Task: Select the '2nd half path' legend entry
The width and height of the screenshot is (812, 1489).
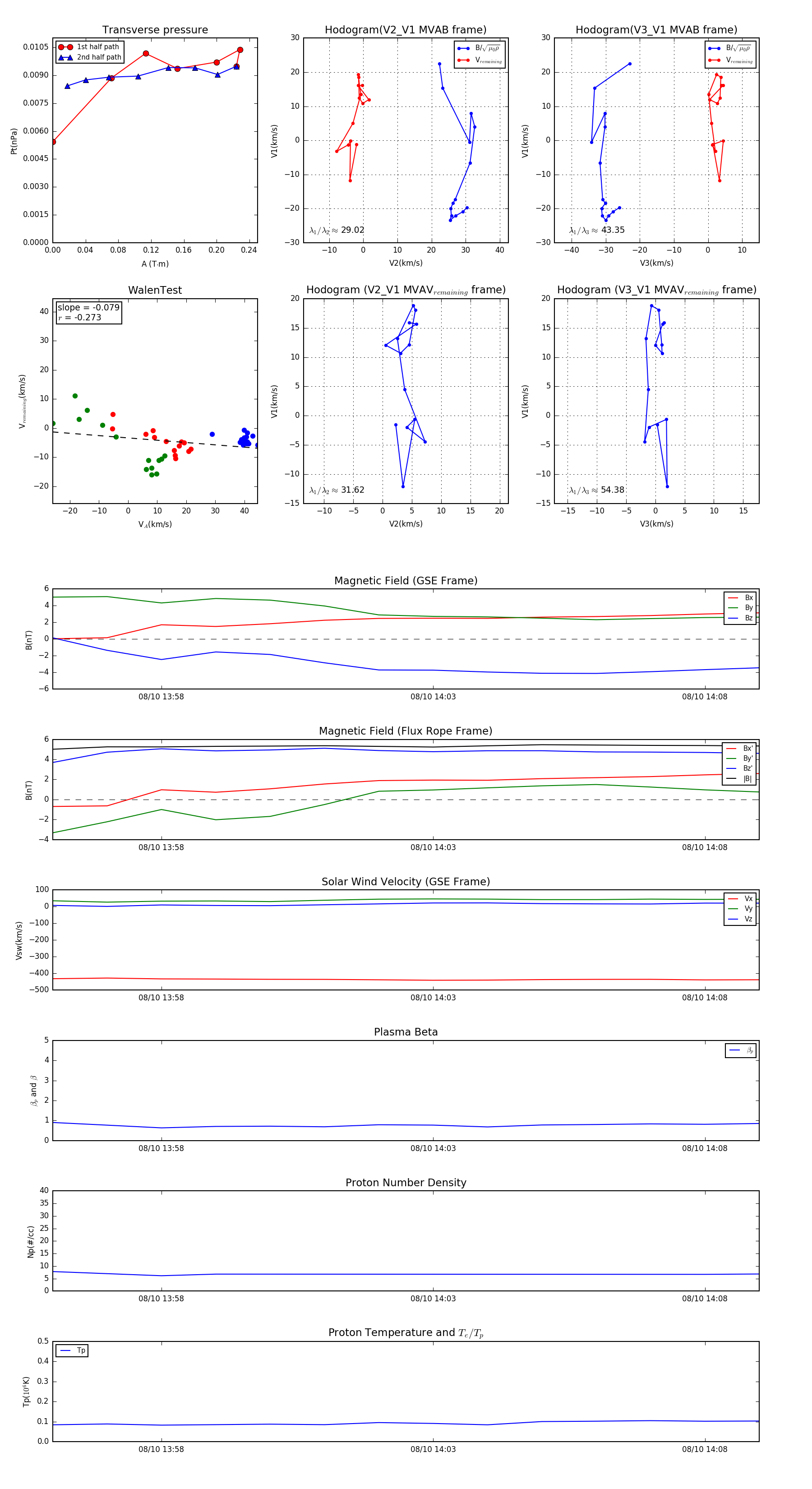Action: click(90, 57)
